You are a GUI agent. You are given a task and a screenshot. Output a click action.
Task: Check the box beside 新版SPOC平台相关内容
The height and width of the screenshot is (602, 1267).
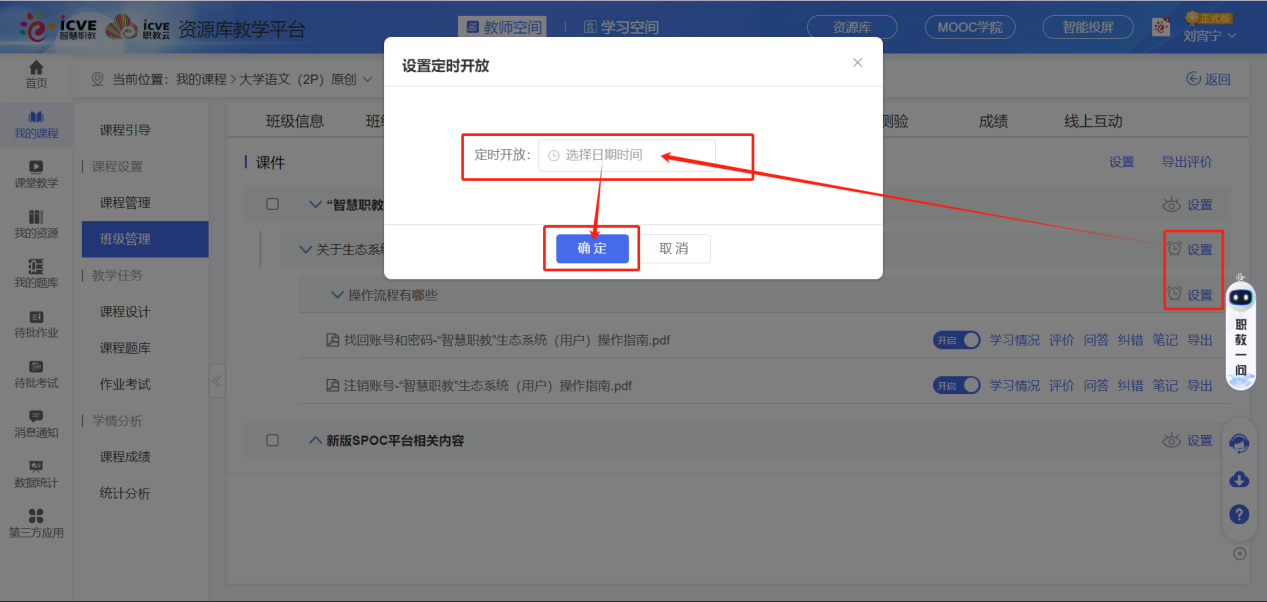[273, 440]
